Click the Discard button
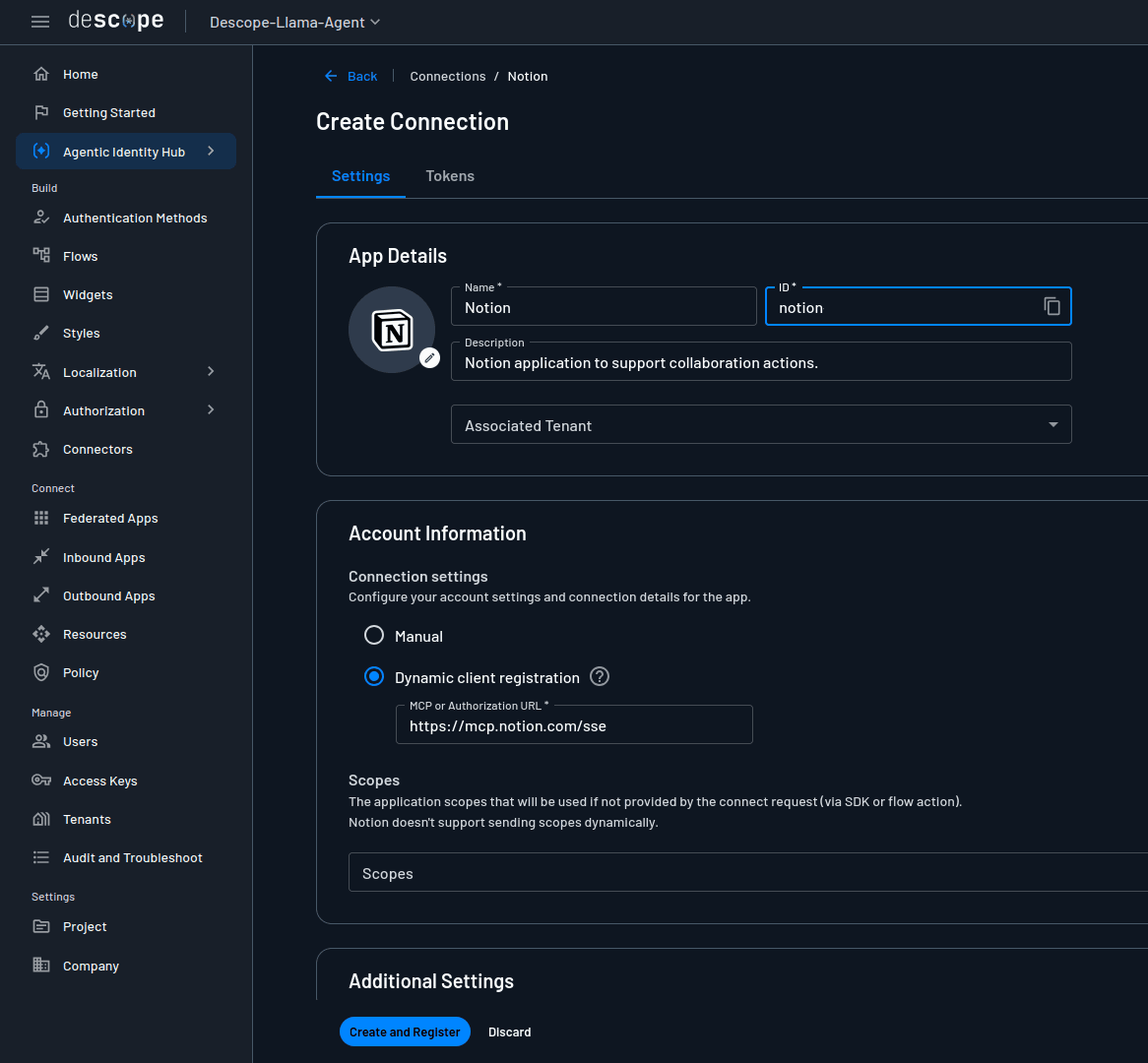Viewport: 1148px width, 1063px height. [510, 1032]
